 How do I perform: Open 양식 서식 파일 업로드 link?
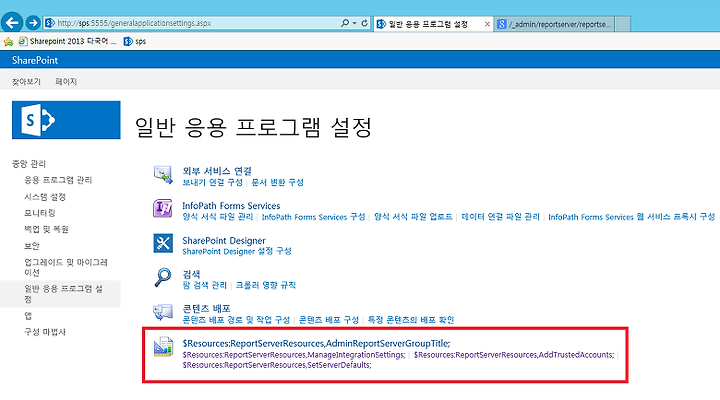coord(413,217)
